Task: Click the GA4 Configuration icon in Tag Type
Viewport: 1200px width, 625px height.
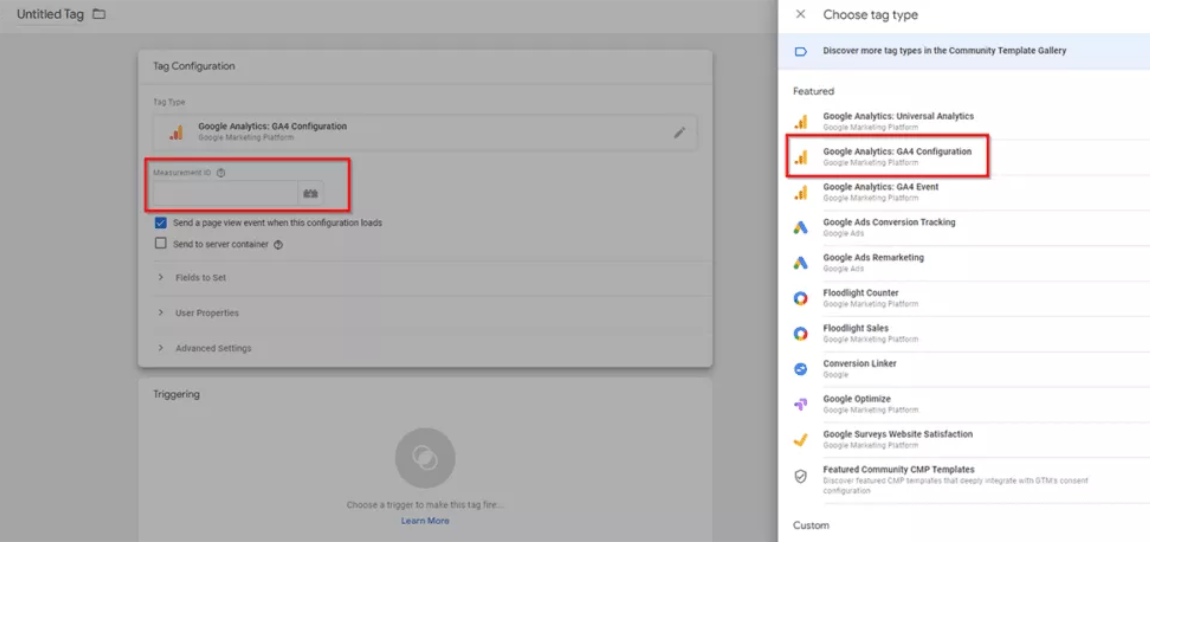Action: [x=176, y=132]
